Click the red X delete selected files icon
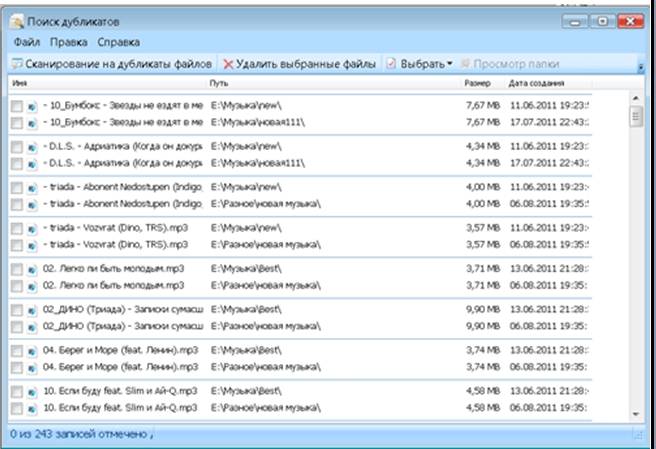This screenshot has width=656, height=449. 228,63
